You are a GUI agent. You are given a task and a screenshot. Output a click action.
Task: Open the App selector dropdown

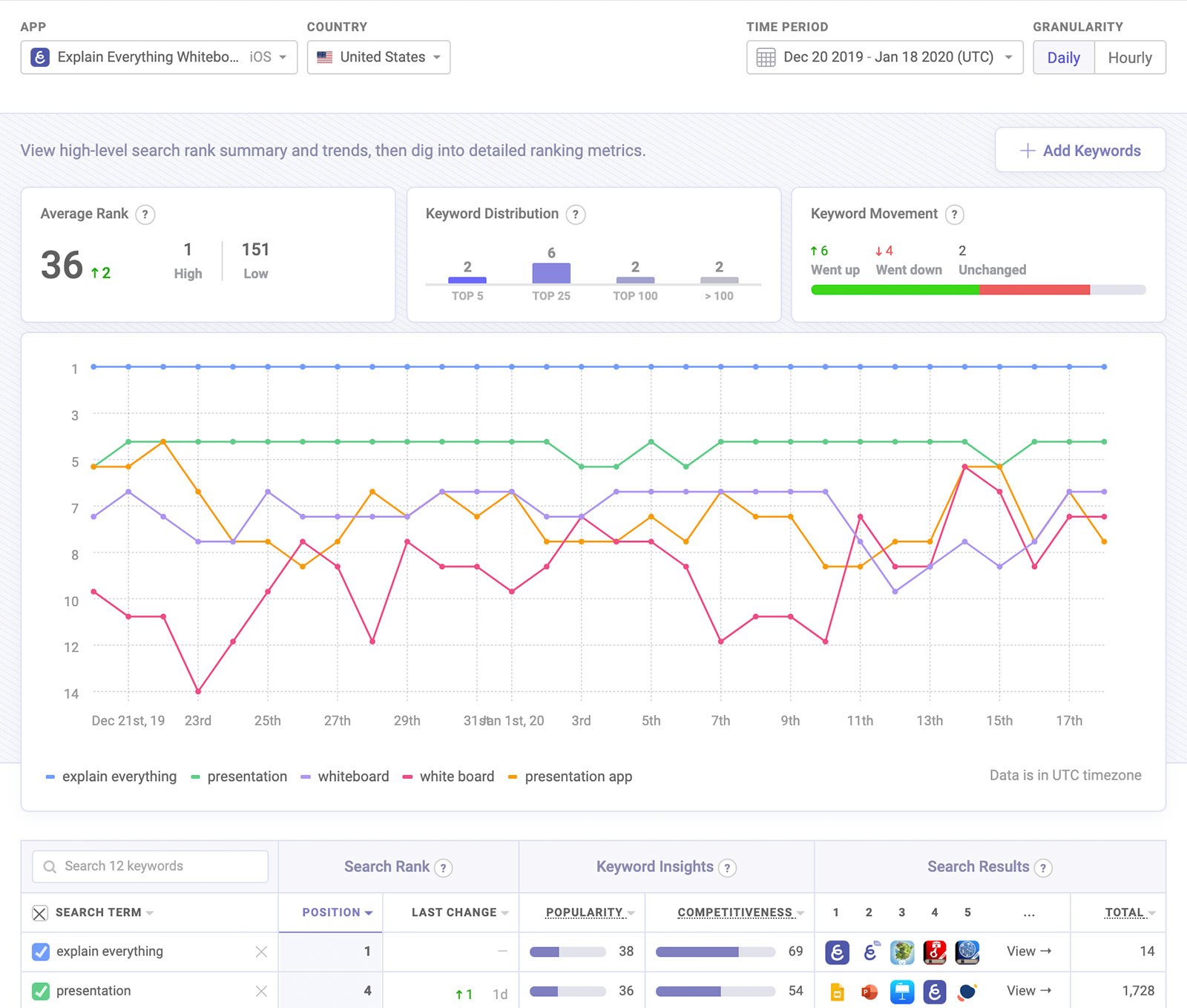pyautogui.click(x=159, y=57)
